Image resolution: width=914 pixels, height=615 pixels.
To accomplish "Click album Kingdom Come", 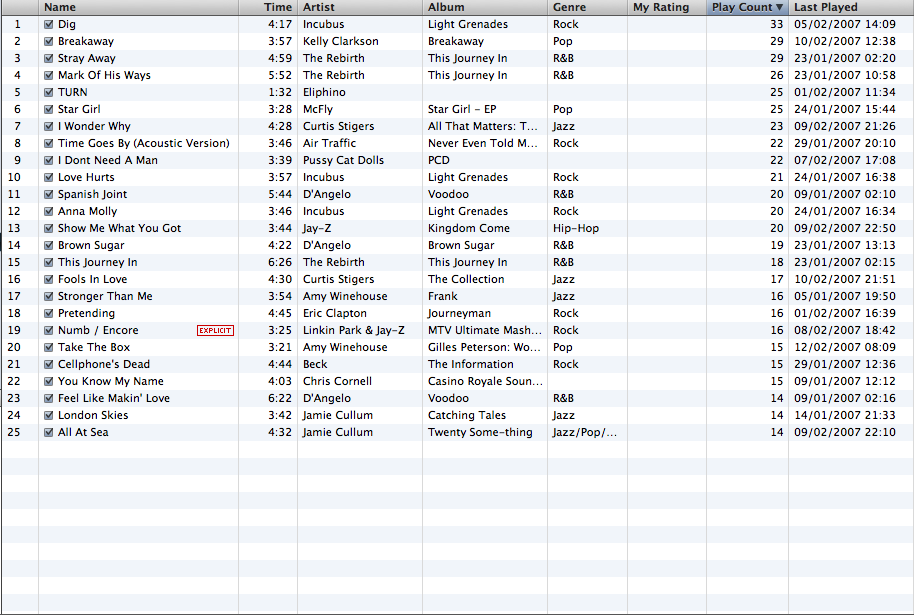I will [x=469, y=228].
